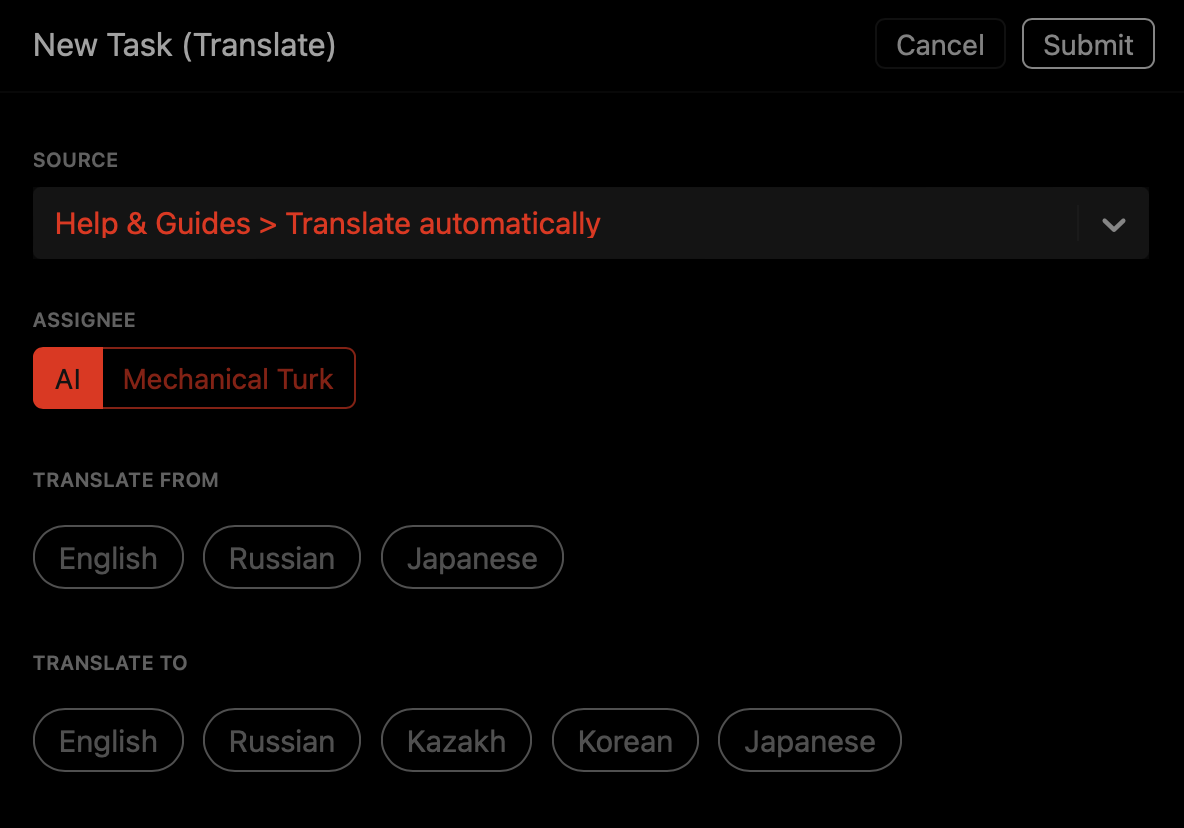Pick Japanese as the Translate From language
The image size is (1184, 828).
(x=472, y=558)
